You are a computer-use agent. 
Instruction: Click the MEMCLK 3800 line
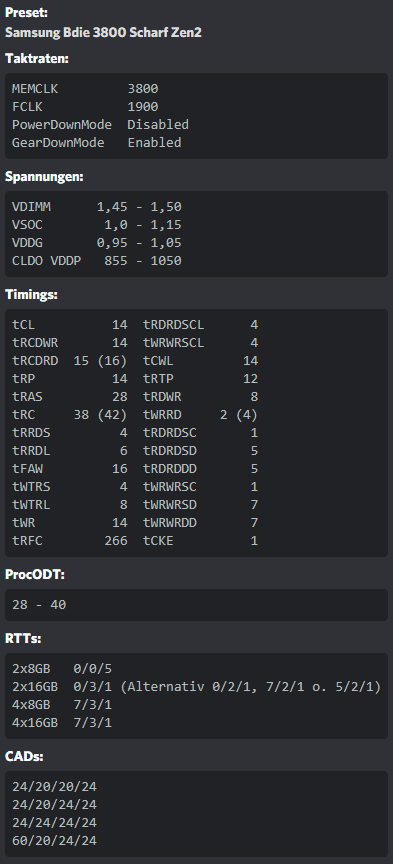85,89
